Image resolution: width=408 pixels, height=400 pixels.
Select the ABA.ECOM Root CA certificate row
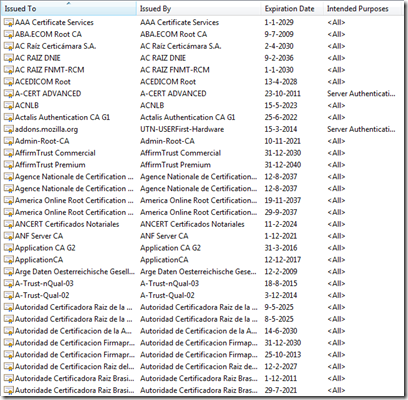pyautogui.click(x=203, y=34)
